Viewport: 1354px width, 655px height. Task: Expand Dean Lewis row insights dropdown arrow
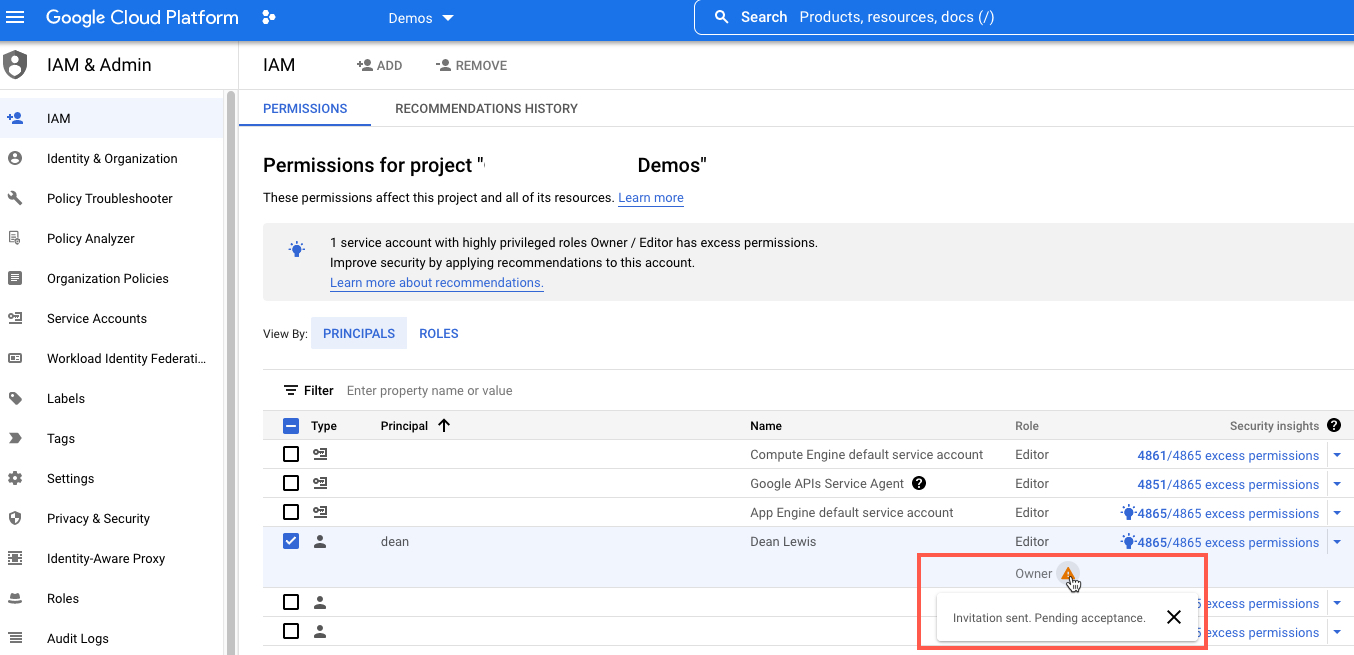(x=1337, y=542)
